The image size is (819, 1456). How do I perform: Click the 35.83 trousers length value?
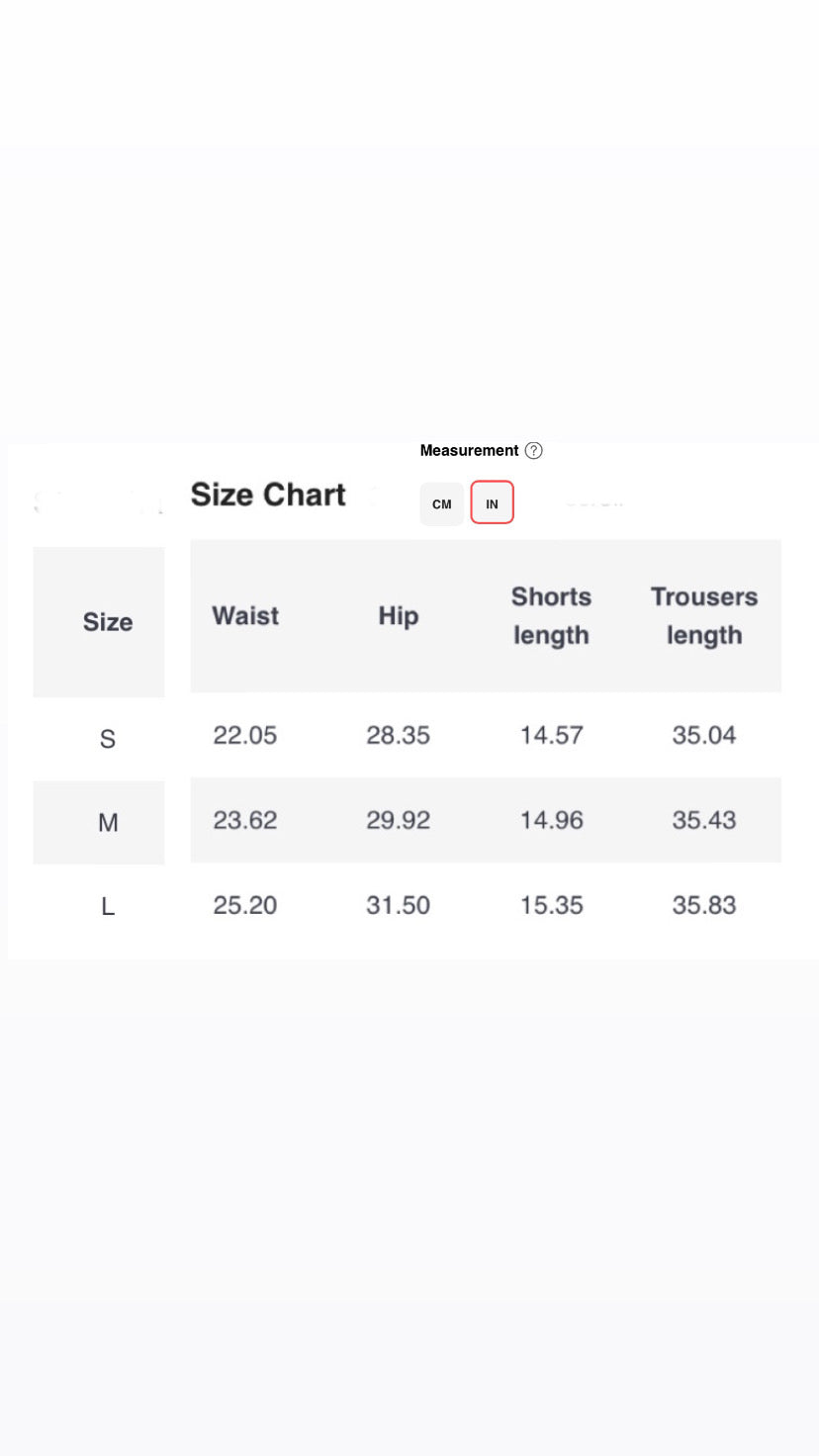[x=704, y=905]
